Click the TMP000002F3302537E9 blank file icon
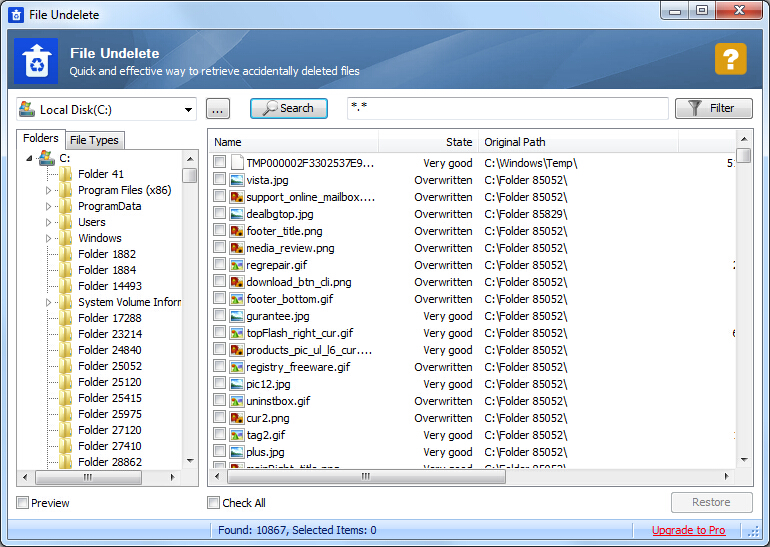770x547 pixels. pos(237,163)
